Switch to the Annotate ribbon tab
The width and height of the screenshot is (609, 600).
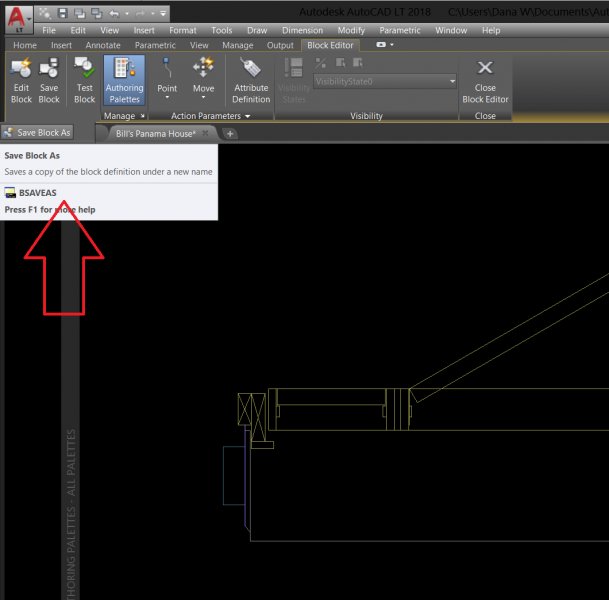tap(103, 45)
